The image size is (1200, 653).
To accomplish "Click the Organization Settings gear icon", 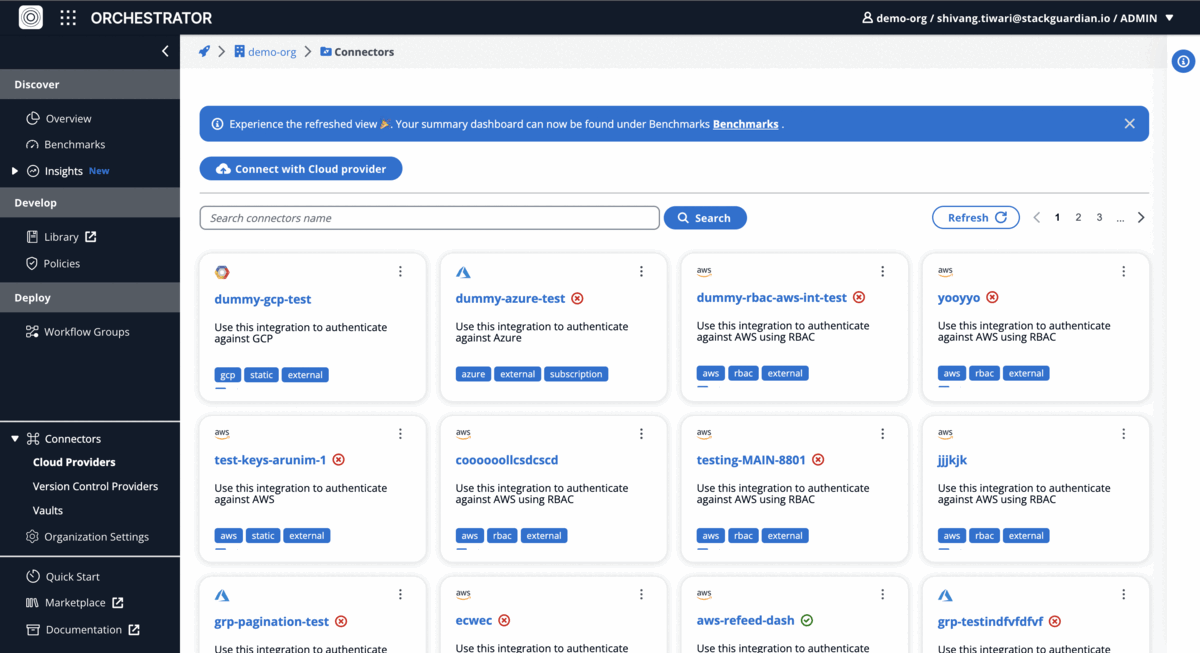I will click(x=33, y=536).
